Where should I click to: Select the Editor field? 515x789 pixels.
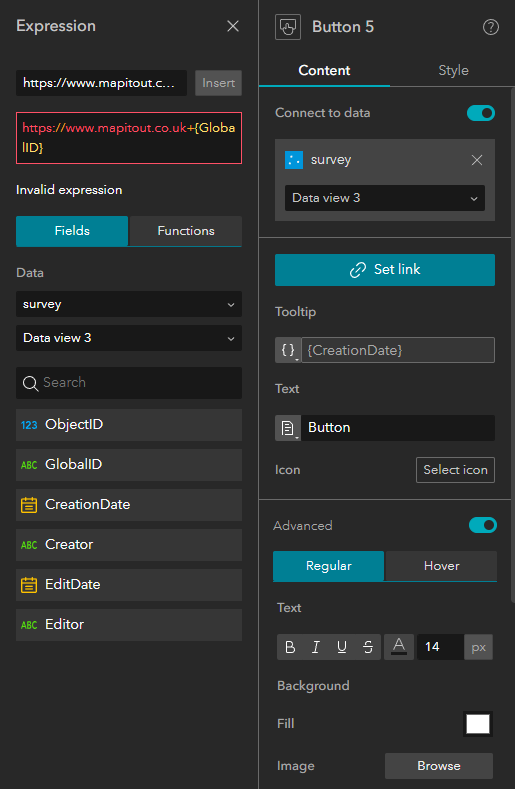pyautogui.click(x=129, y=625)
